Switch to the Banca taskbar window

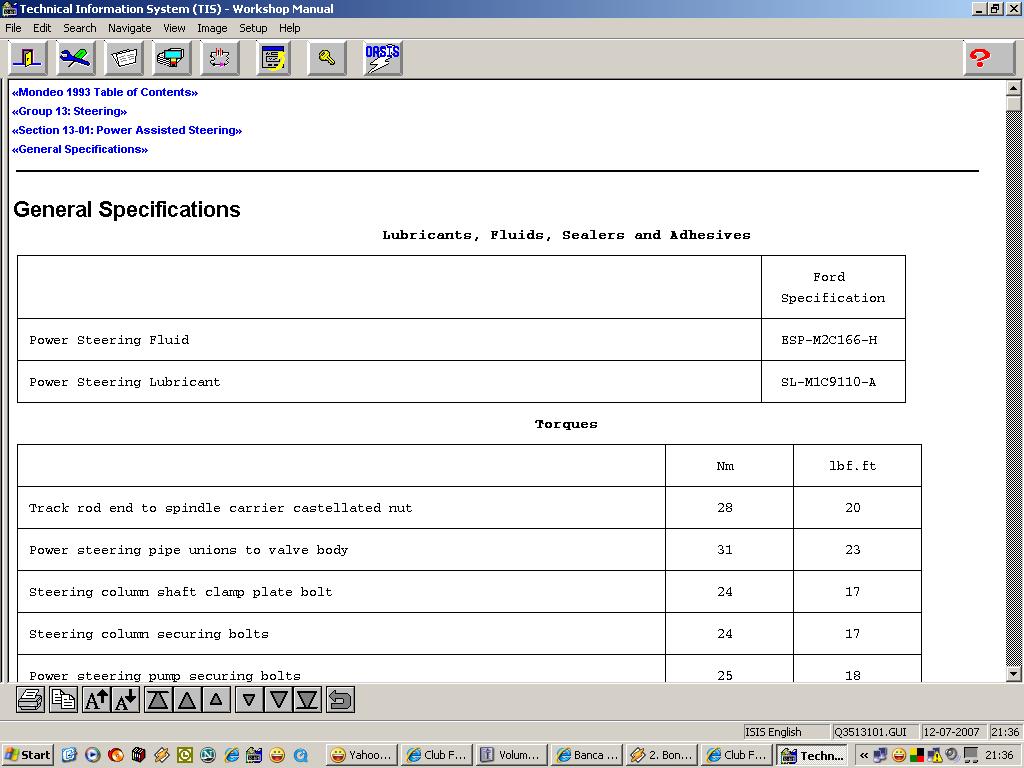586,755
